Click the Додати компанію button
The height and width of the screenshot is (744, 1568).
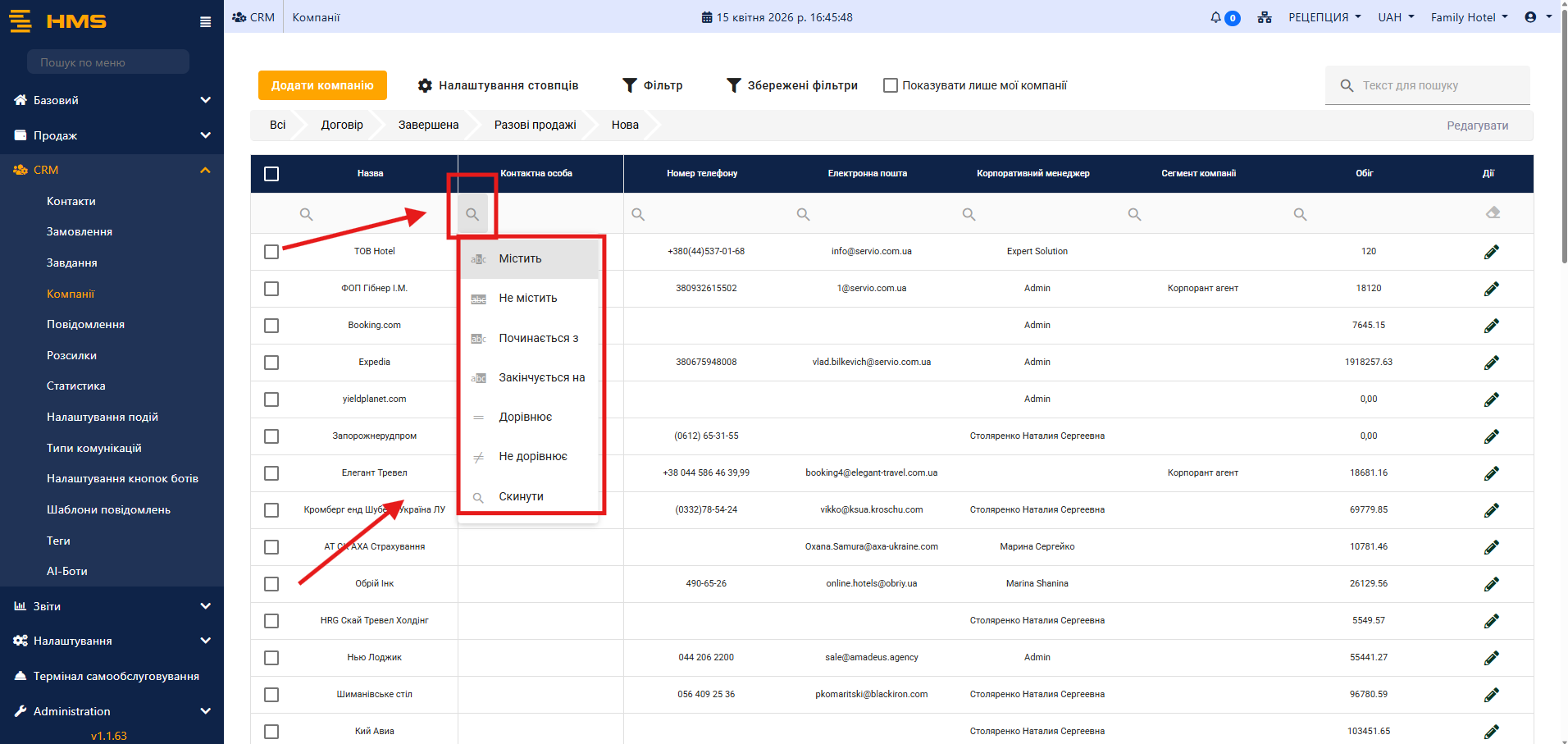322,85
